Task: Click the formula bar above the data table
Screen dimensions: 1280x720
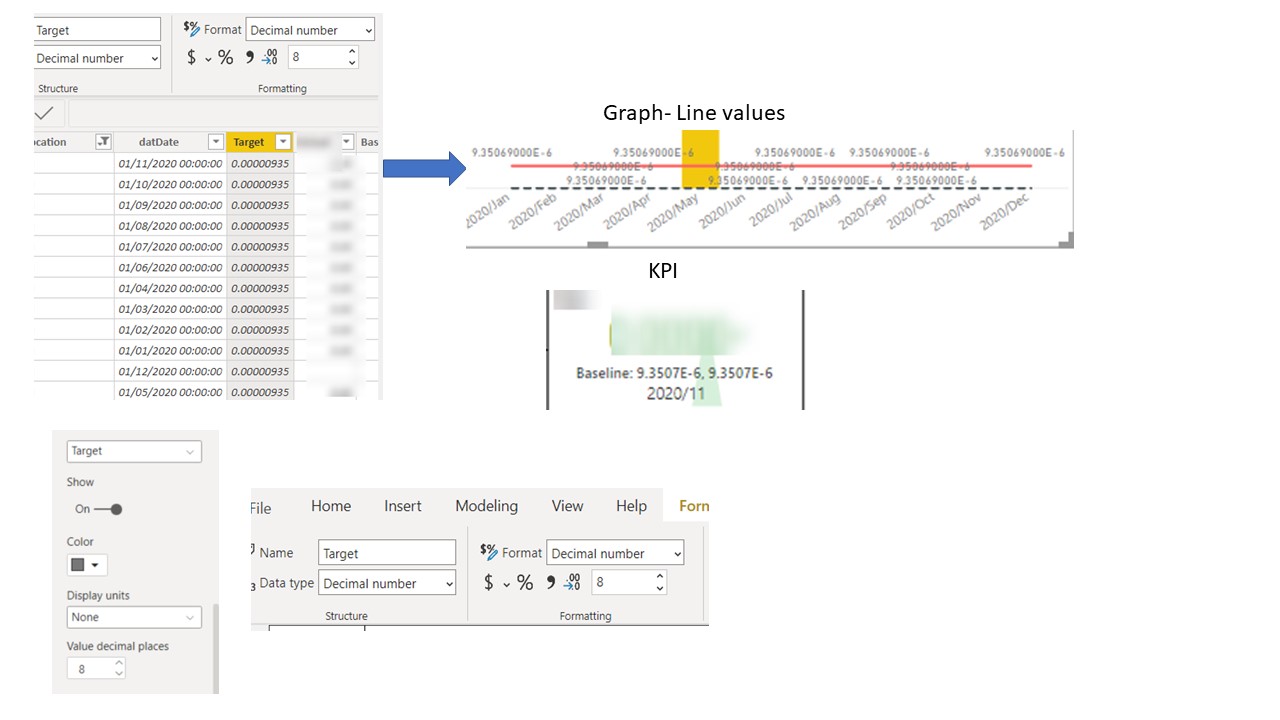Action: coord(223,113)
